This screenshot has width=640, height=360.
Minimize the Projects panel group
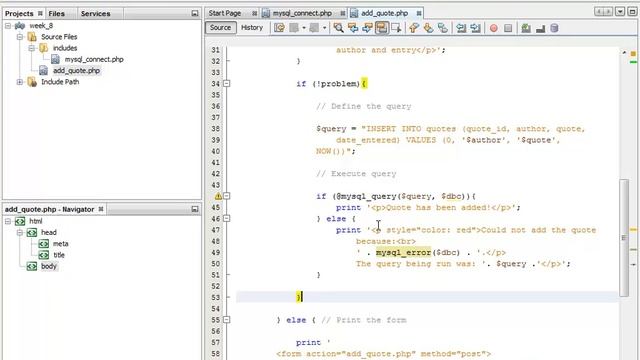[x=195, y=13]
